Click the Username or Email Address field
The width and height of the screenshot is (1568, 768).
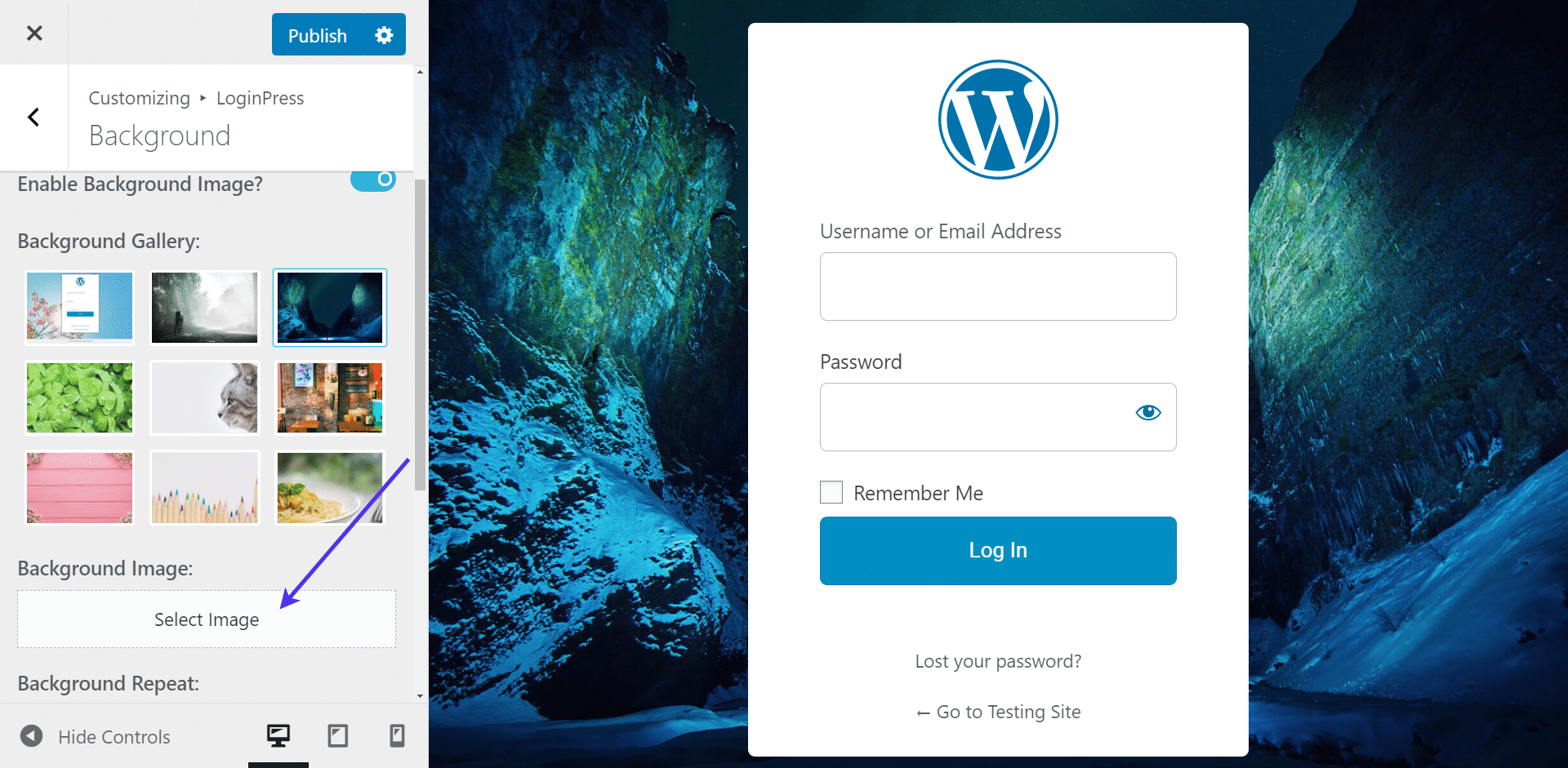[x=997, y=286]
